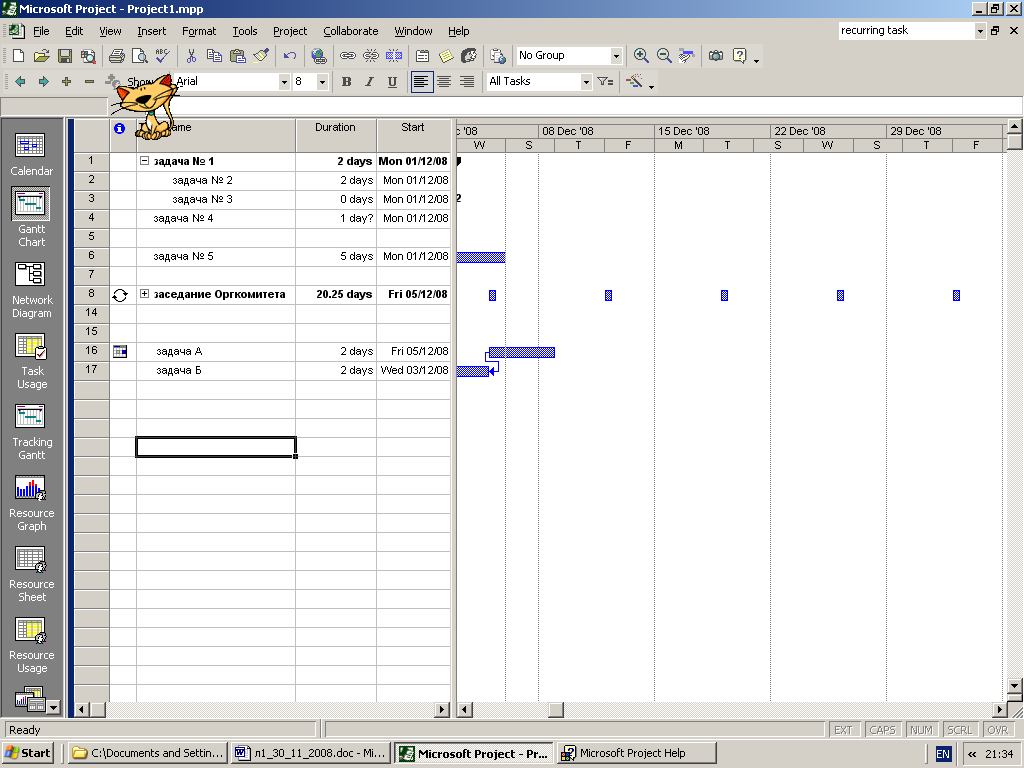Viewport: 1024px width, 768px height.
Task: Show subtasks with plus icon
Action: (66, 82)
